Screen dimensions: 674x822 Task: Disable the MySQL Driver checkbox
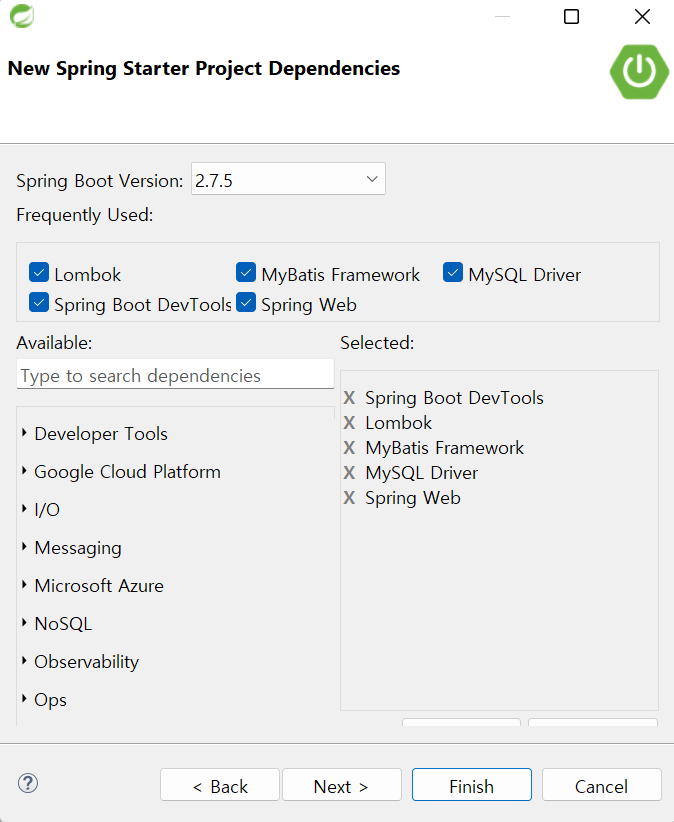point(453,272)
